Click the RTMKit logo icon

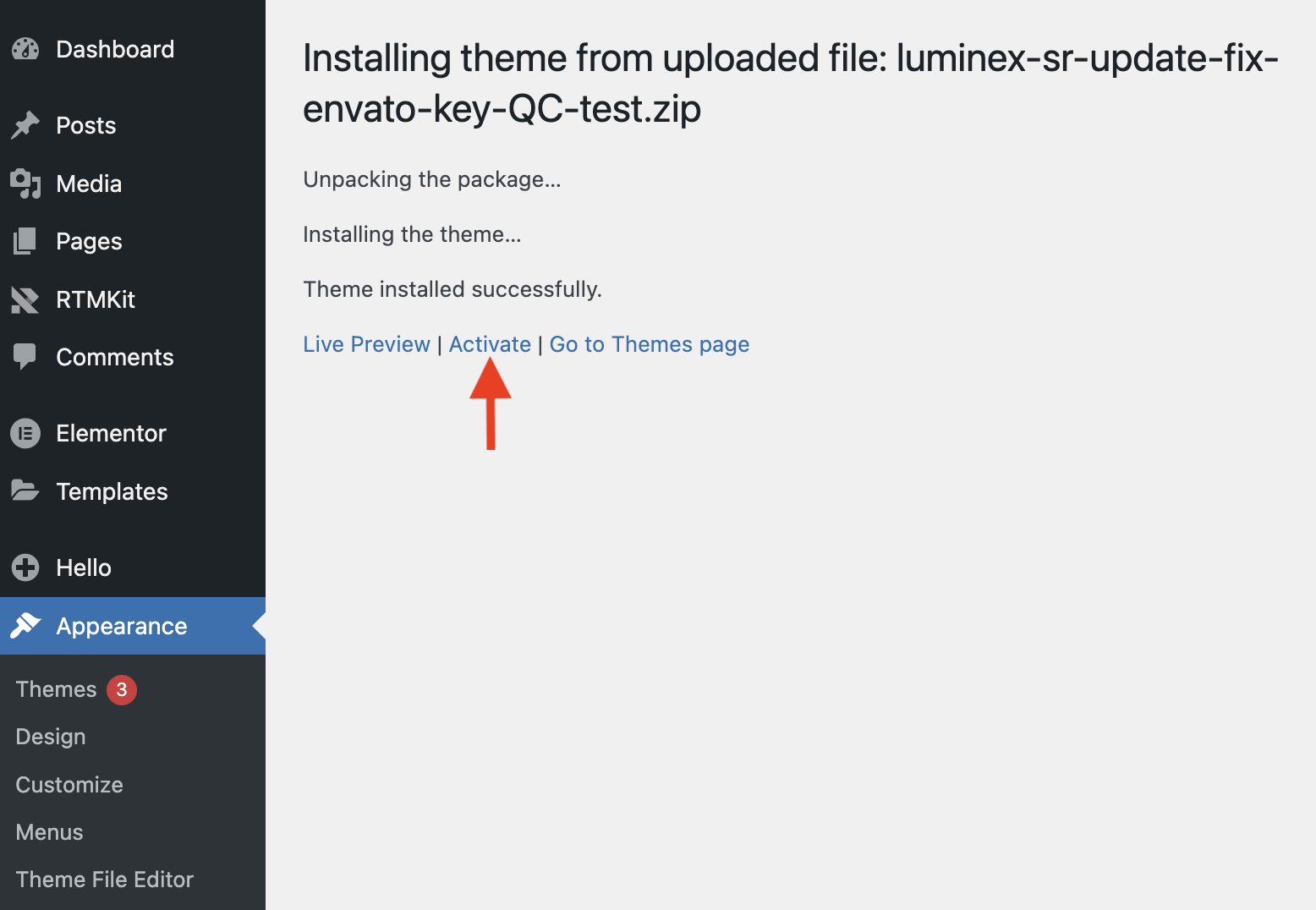[25, 299]
